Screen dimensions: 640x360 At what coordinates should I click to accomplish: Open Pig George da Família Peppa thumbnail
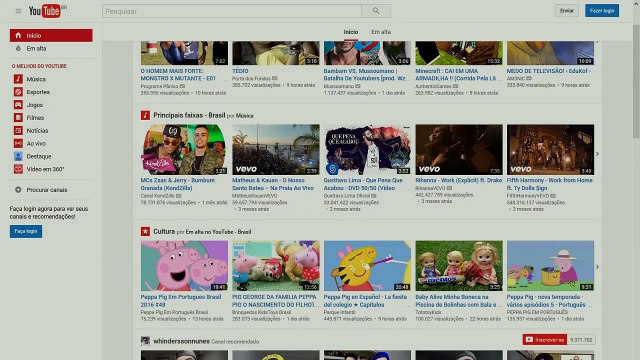276,266
